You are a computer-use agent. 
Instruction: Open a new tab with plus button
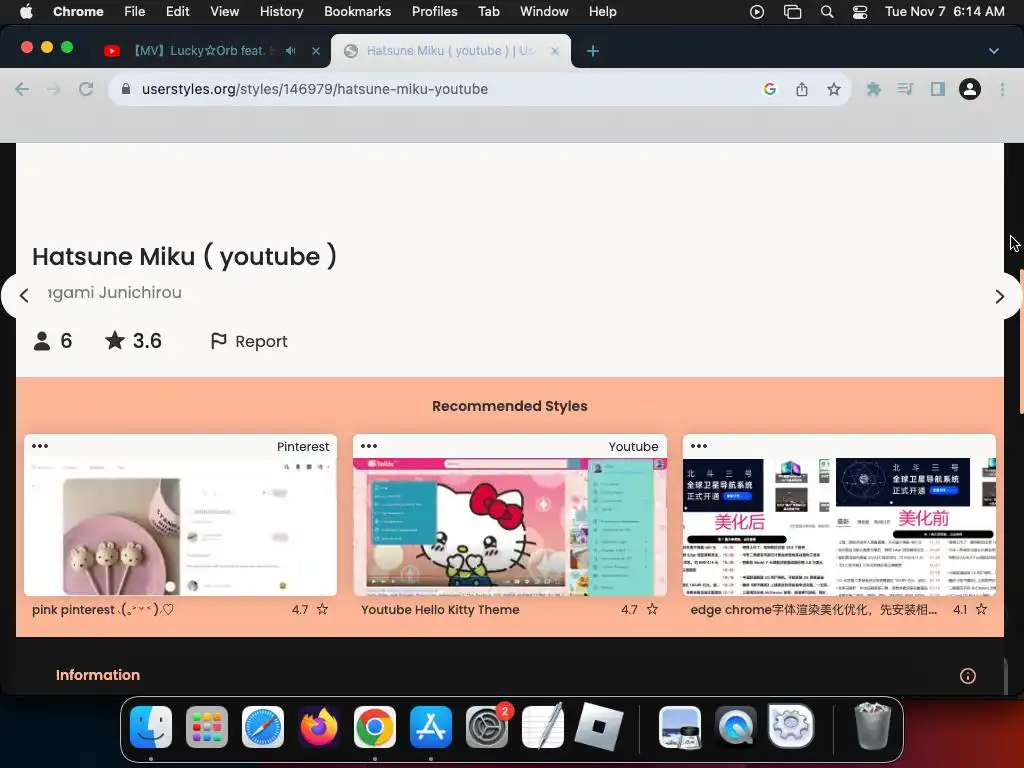point(593,51)
